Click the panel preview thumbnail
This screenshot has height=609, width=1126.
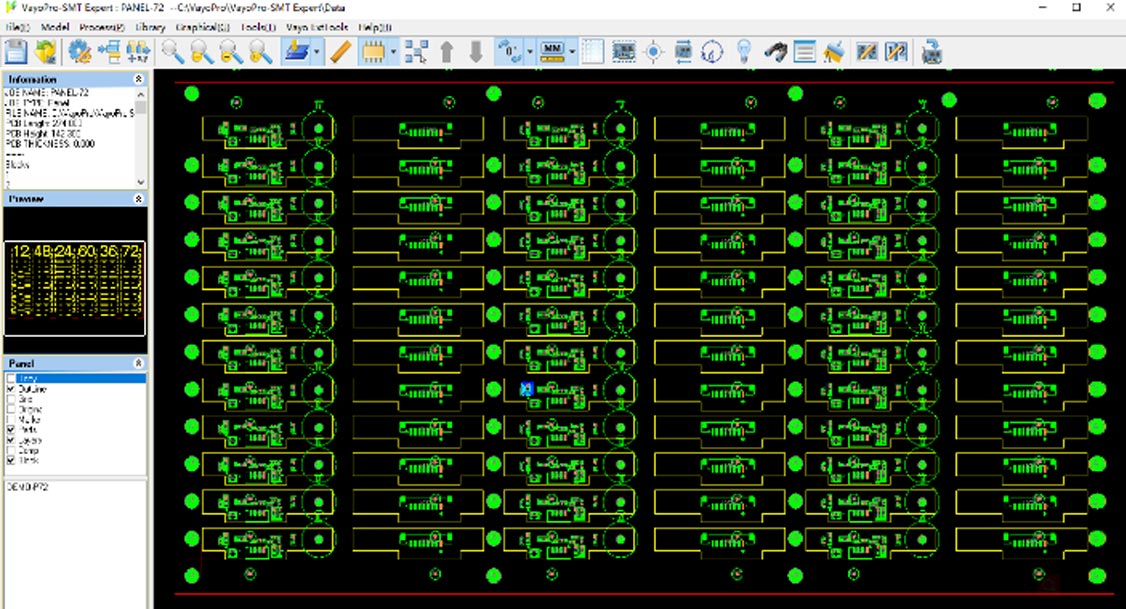tap(75, 283)
